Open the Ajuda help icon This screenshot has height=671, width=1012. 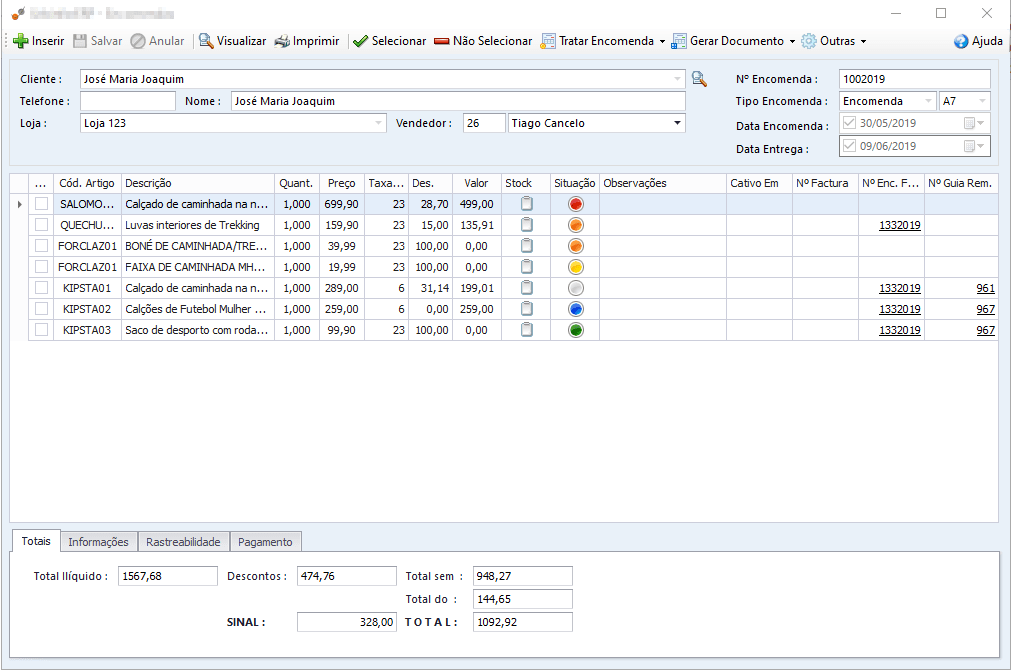[961, 41]
